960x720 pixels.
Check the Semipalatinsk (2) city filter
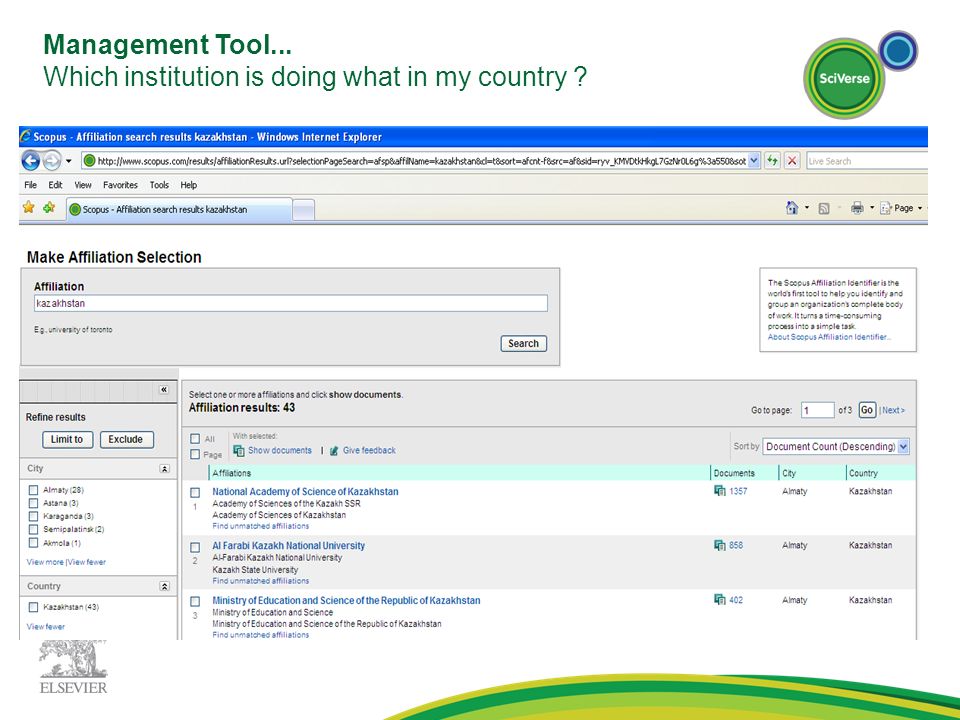coord(34,529)
